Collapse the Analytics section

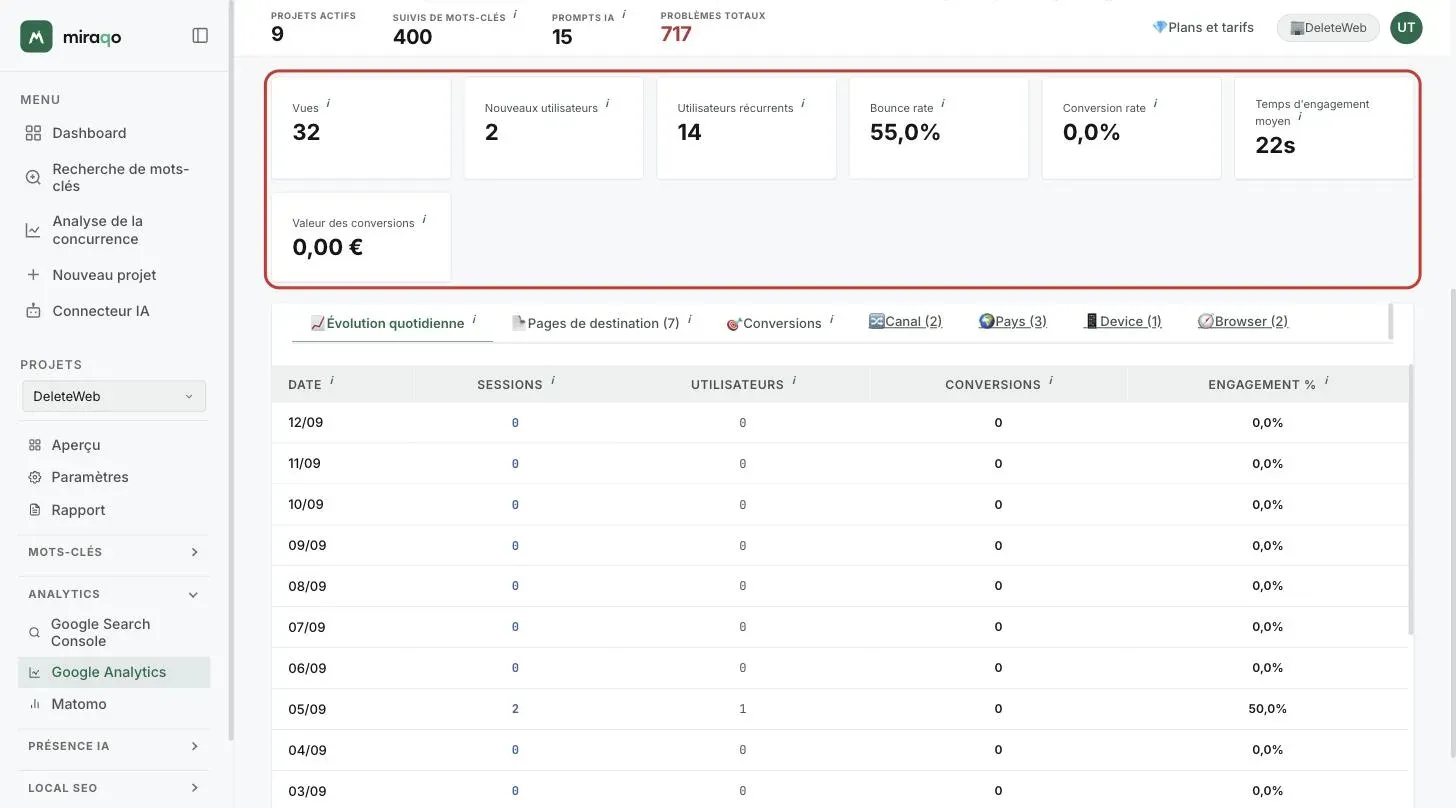[114, 594]
